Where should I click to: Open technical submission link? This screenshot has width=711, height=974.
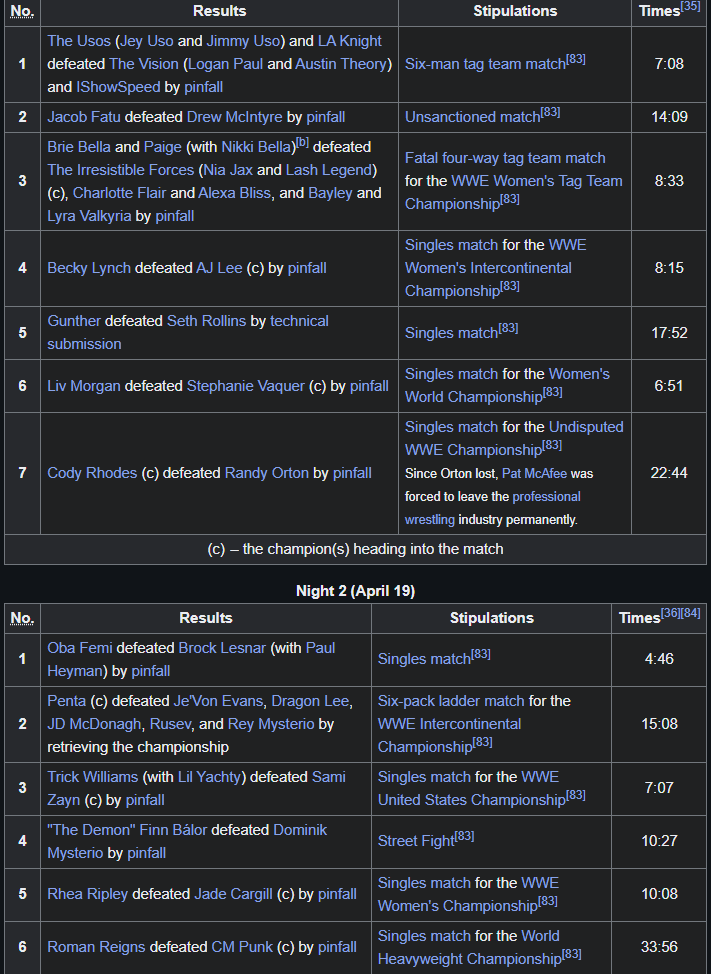coord(188,332)
